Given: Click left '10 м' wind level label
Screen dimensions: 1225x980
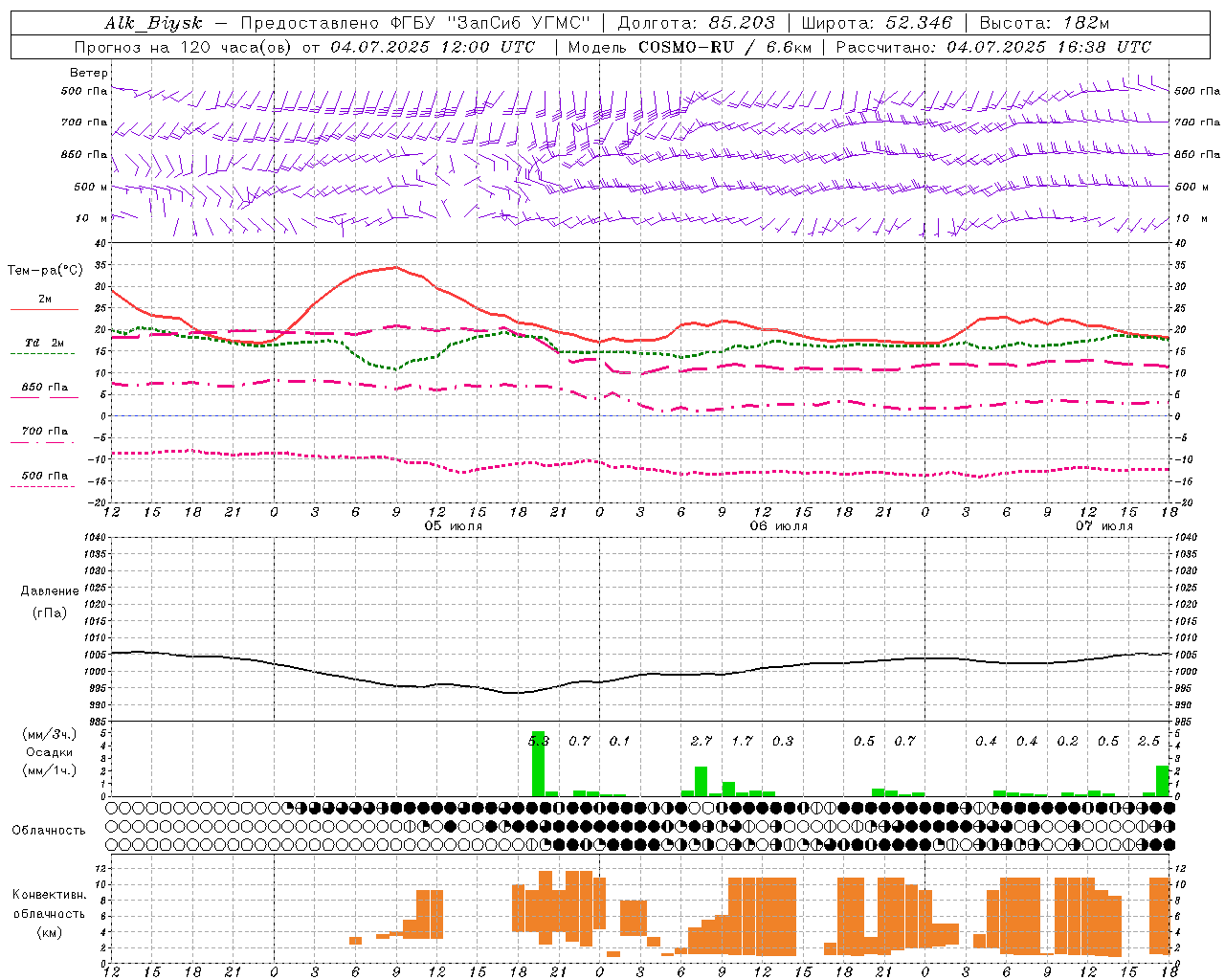Looking at the screenshot, I should pos(91,218).
